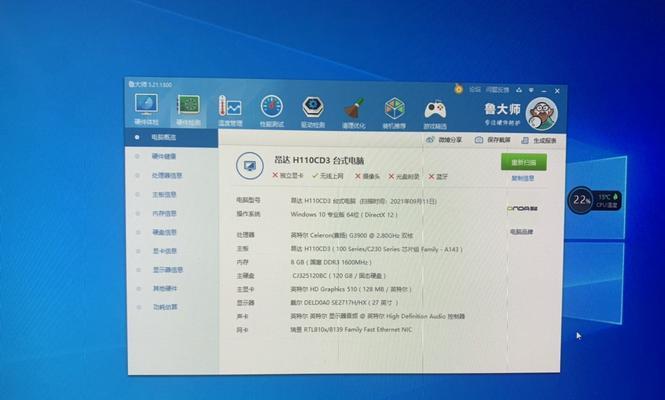Screen dimensions: 665x400
Task: Click the DELD0A0 SE2717H/HX monitor value
Action: tap(344, 303)
